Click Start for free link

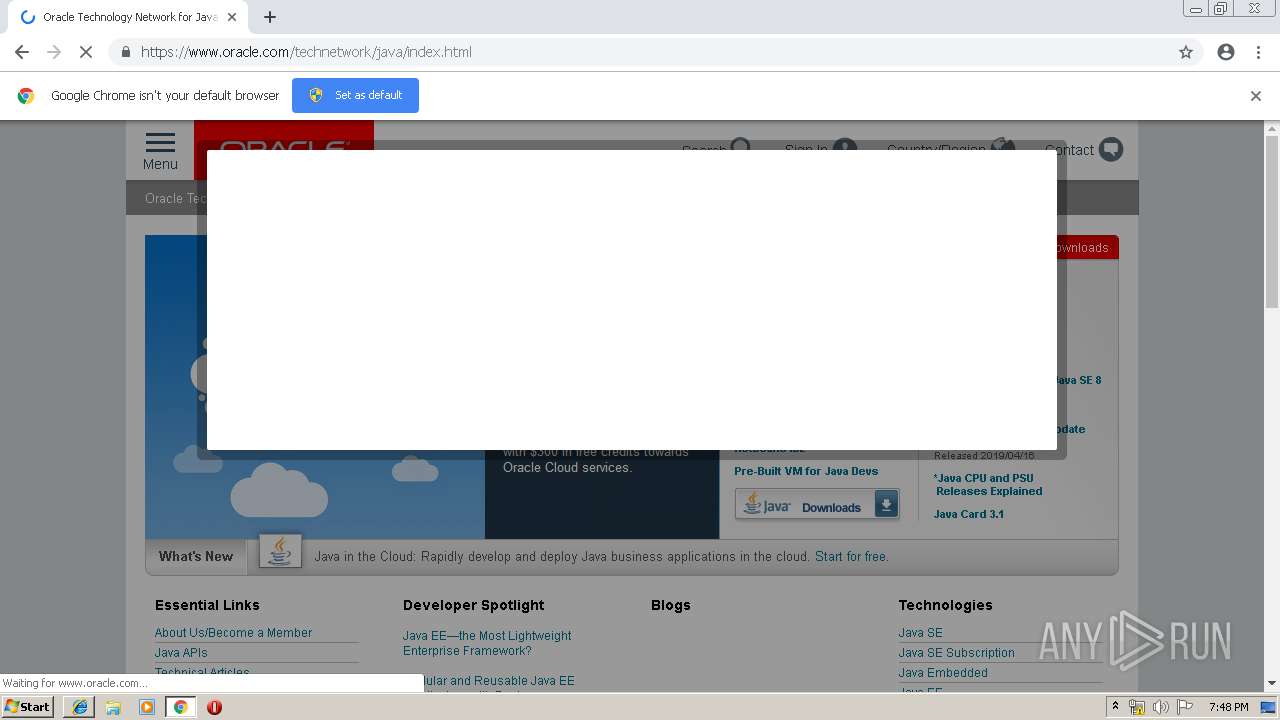point(851,557)
